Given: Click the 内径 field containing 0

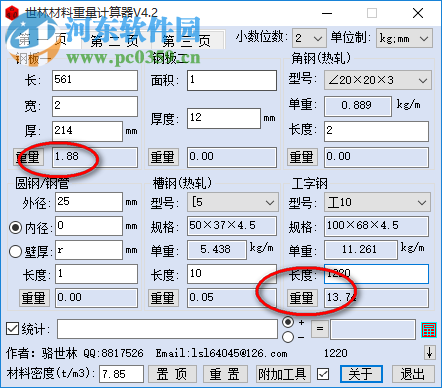Looking at the screenshot, I should [x=89, y=226].
